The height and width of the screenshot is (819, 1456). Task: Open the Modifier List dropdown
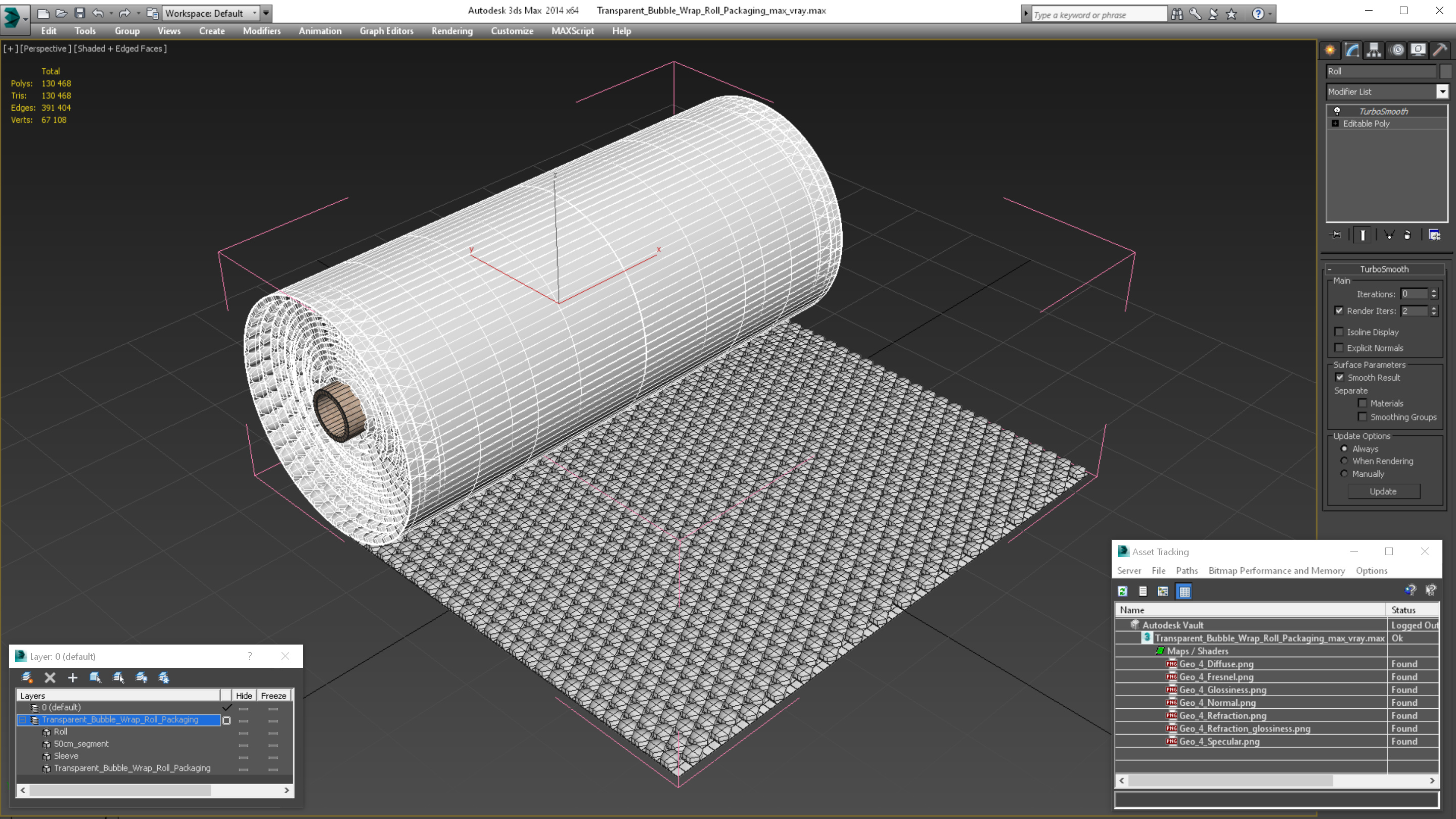tap(1442, 92)
